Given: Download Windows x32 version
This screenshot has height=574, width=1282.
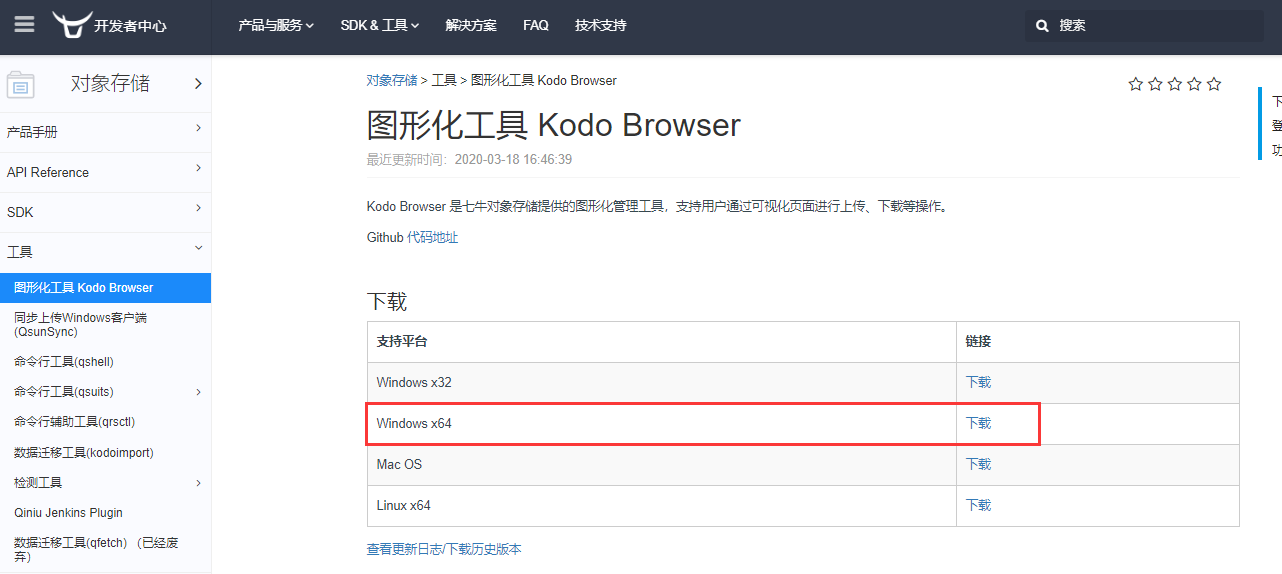Looking at the screenshot, I should (x=978, y=382).
